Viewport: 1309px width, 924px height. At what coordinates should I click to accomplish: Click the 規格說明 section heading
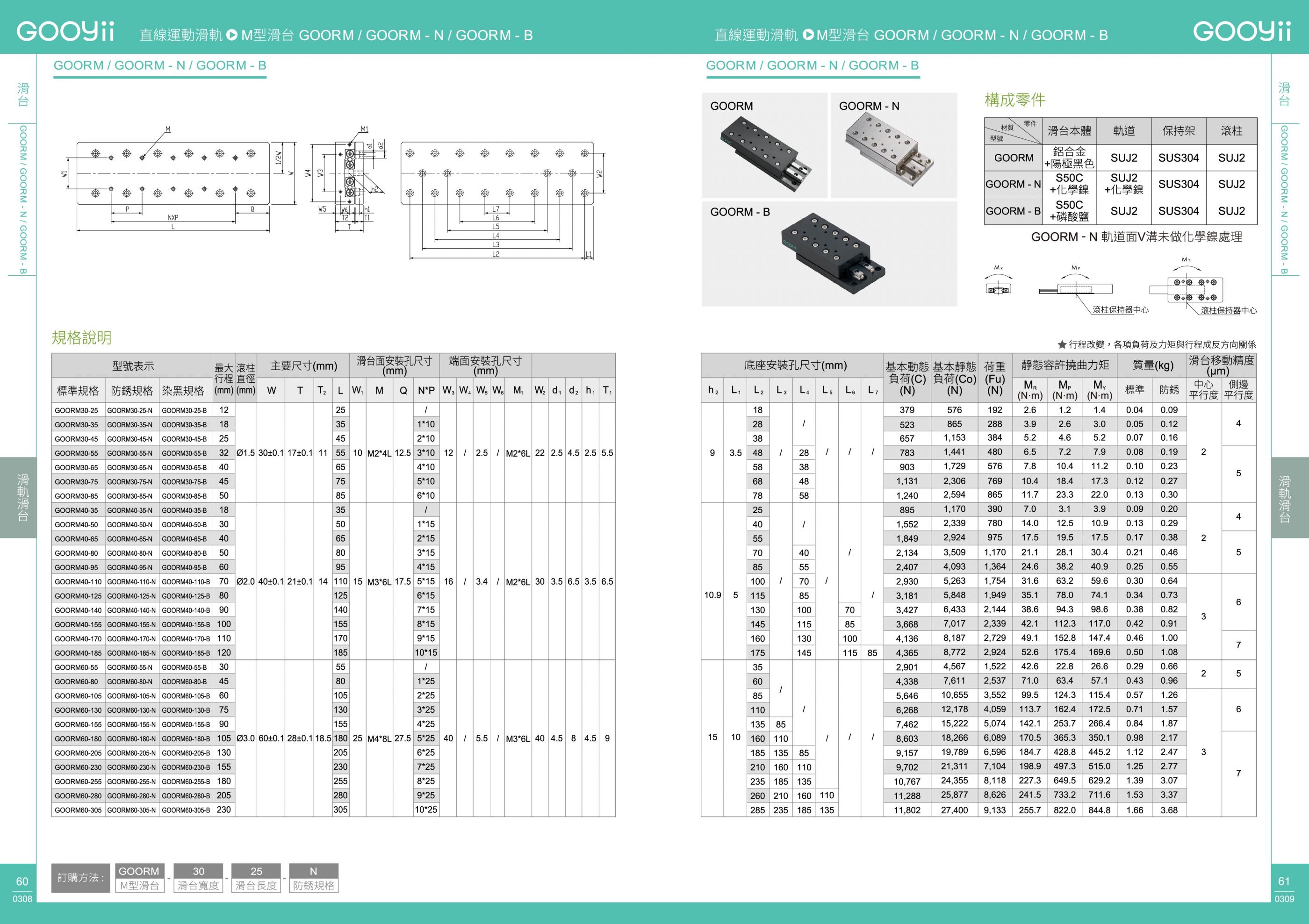coord(81,337)
